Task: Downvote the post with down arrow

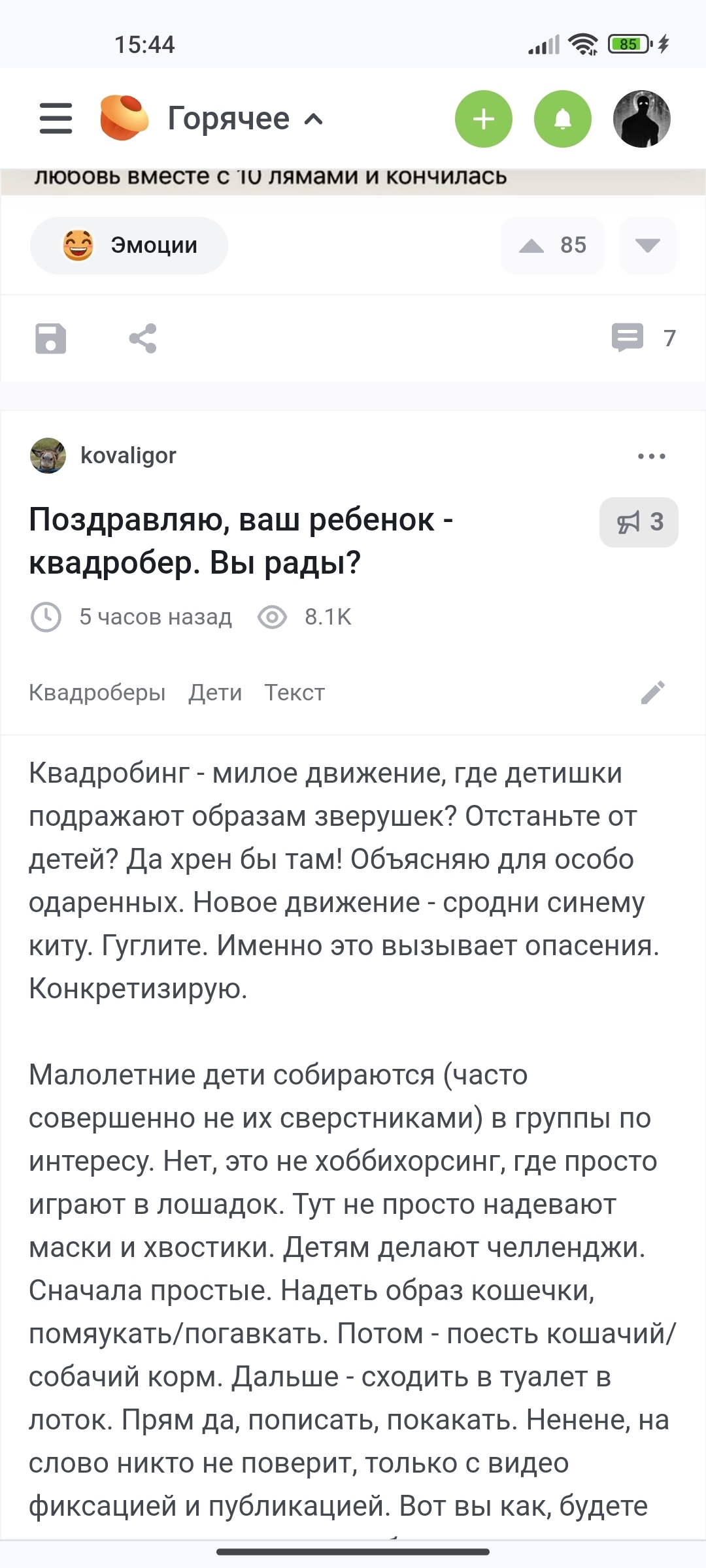Action: pyautogui.click(x=647, y=246)
